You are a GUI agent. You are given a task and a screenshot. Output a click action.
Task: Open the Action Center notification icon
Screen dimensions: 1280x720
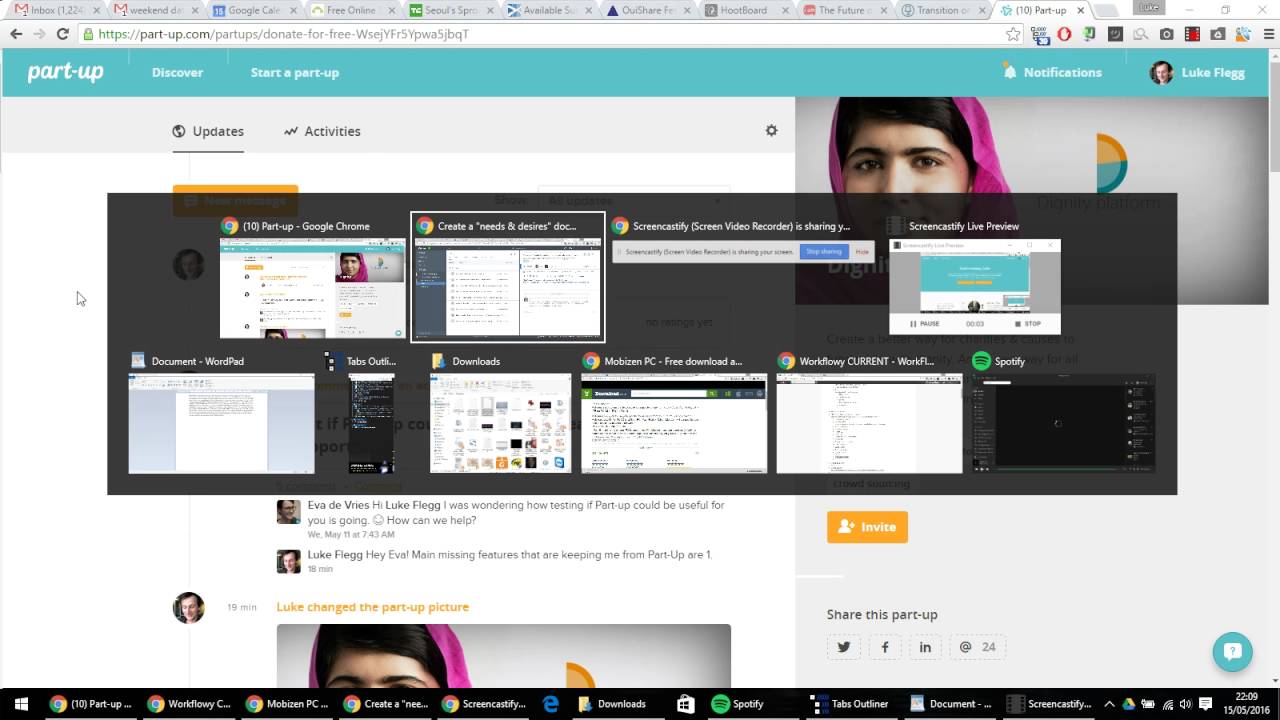(x=1205, y=704)
